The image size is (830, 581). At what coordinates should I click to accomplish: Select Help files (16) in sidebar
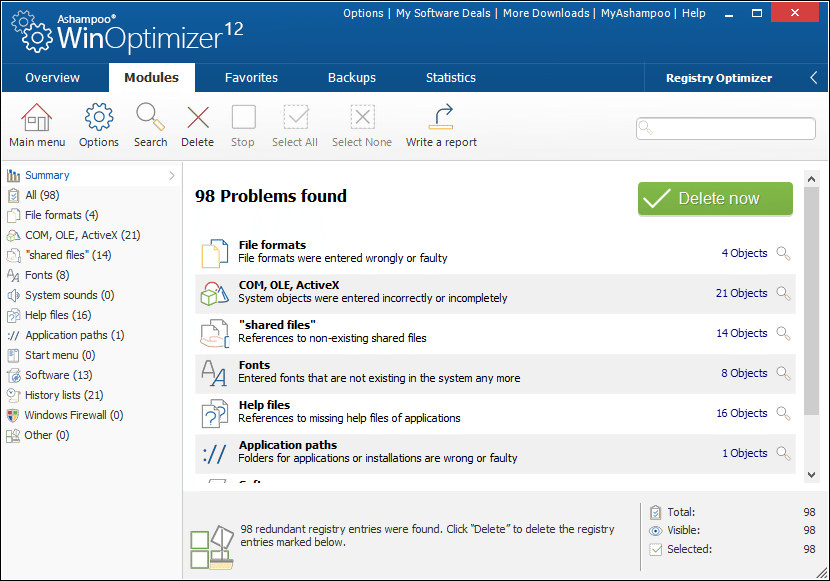(58, 315)
